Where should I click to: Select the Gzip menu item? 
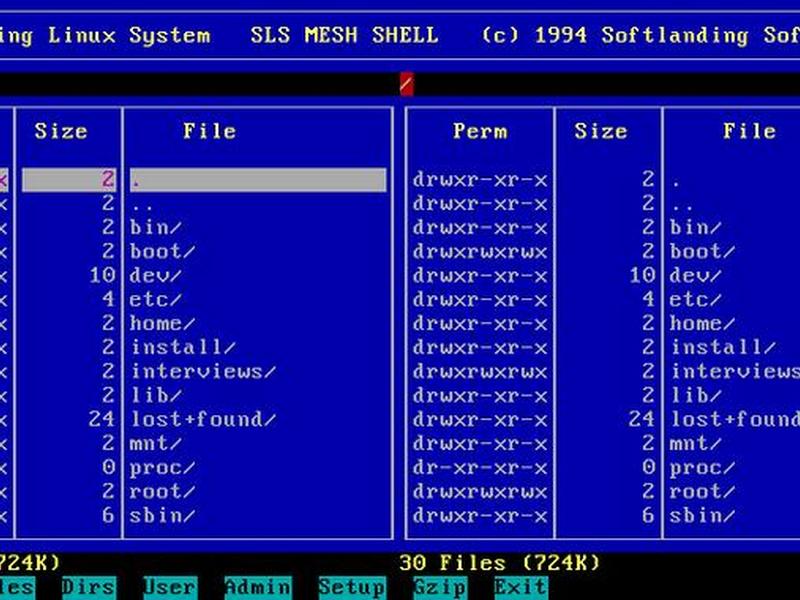(440, 587)
